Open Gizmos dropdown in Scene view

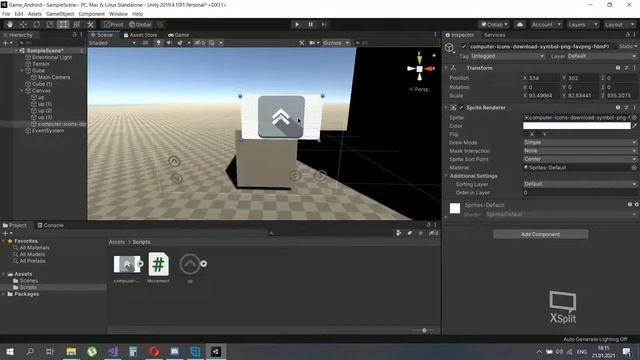(x=336, y=43)
